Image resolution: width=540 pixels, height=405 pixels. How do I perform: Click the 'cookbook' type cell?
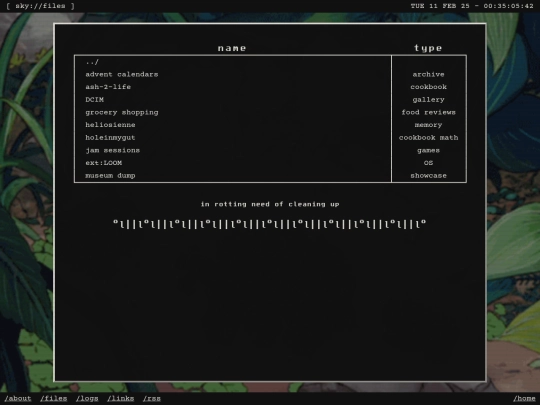point(428,87)
